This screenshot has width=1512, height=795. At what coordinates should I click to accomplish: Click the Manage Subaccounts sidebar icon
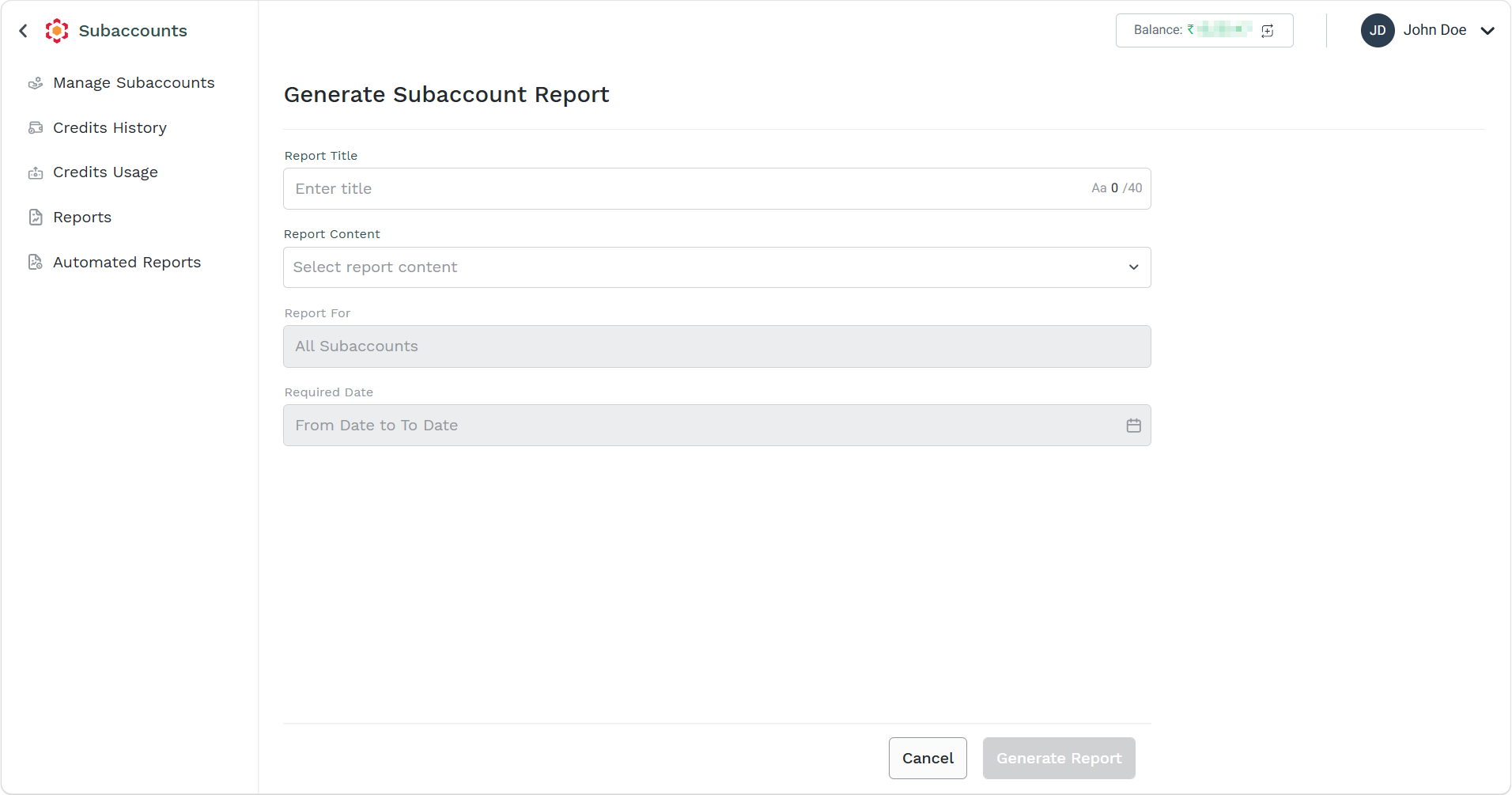[36, 83]
